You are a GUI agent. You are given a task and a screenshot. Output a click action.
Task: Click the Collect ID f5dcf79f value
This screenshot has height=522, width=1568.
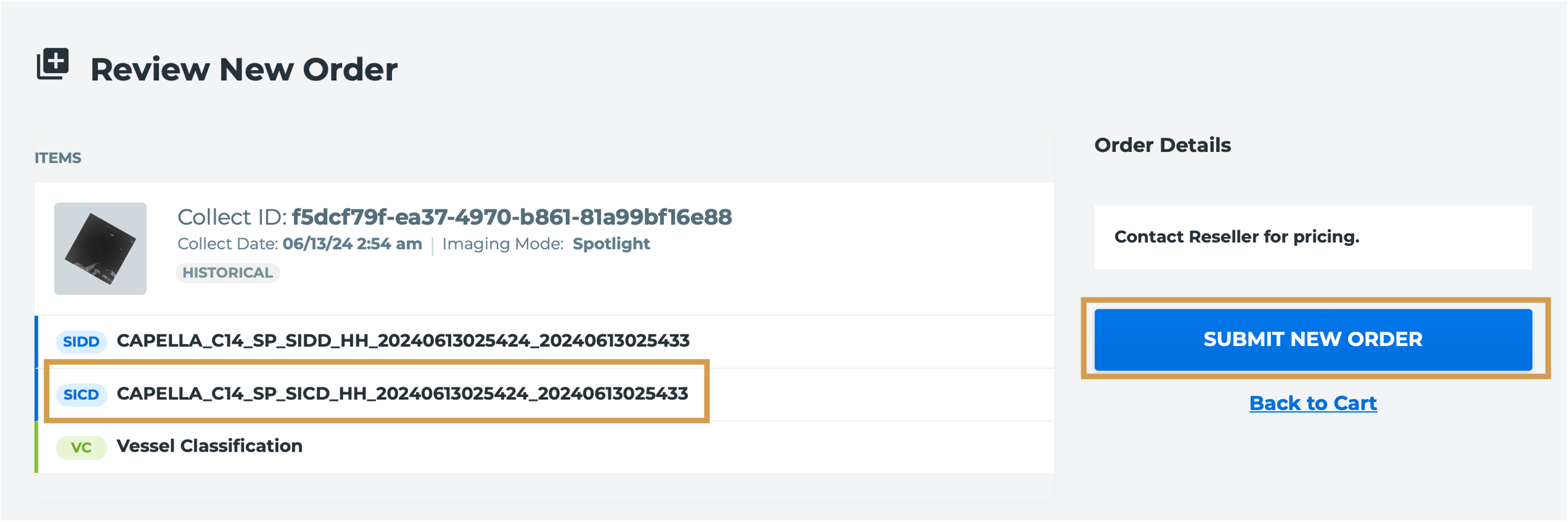512,217
